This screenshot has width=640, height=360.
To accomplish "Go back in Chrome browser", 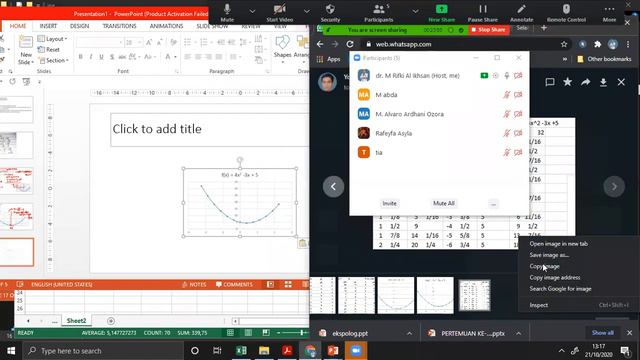I will point(320,44).
